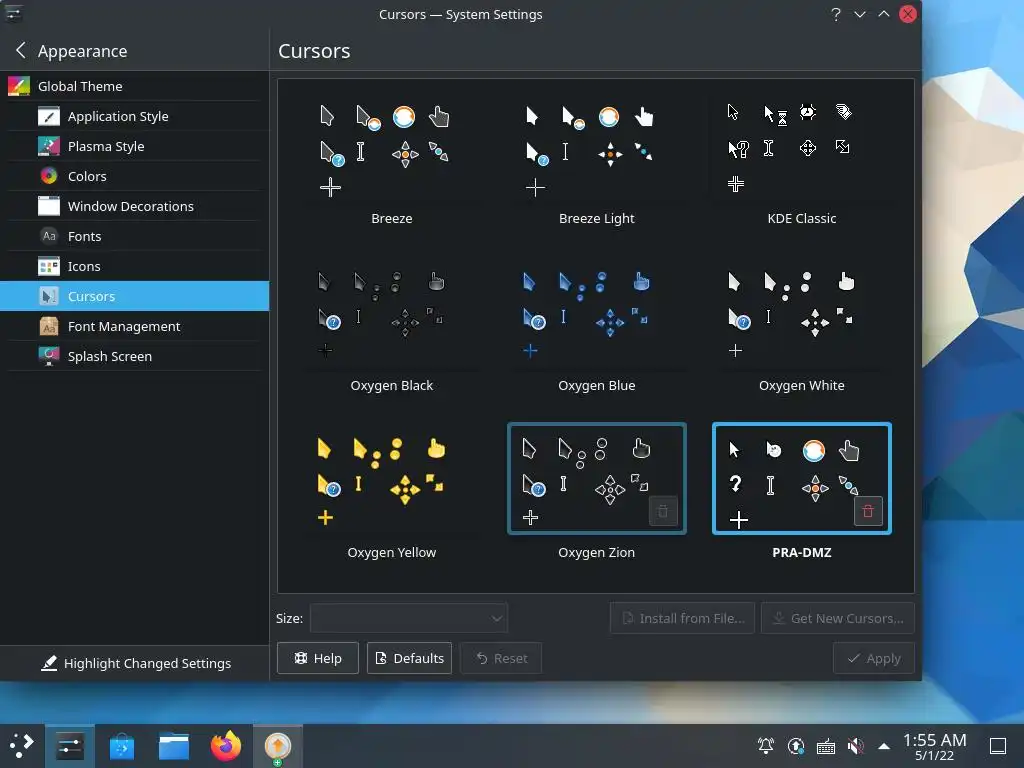Open Help

coord(317,658)
